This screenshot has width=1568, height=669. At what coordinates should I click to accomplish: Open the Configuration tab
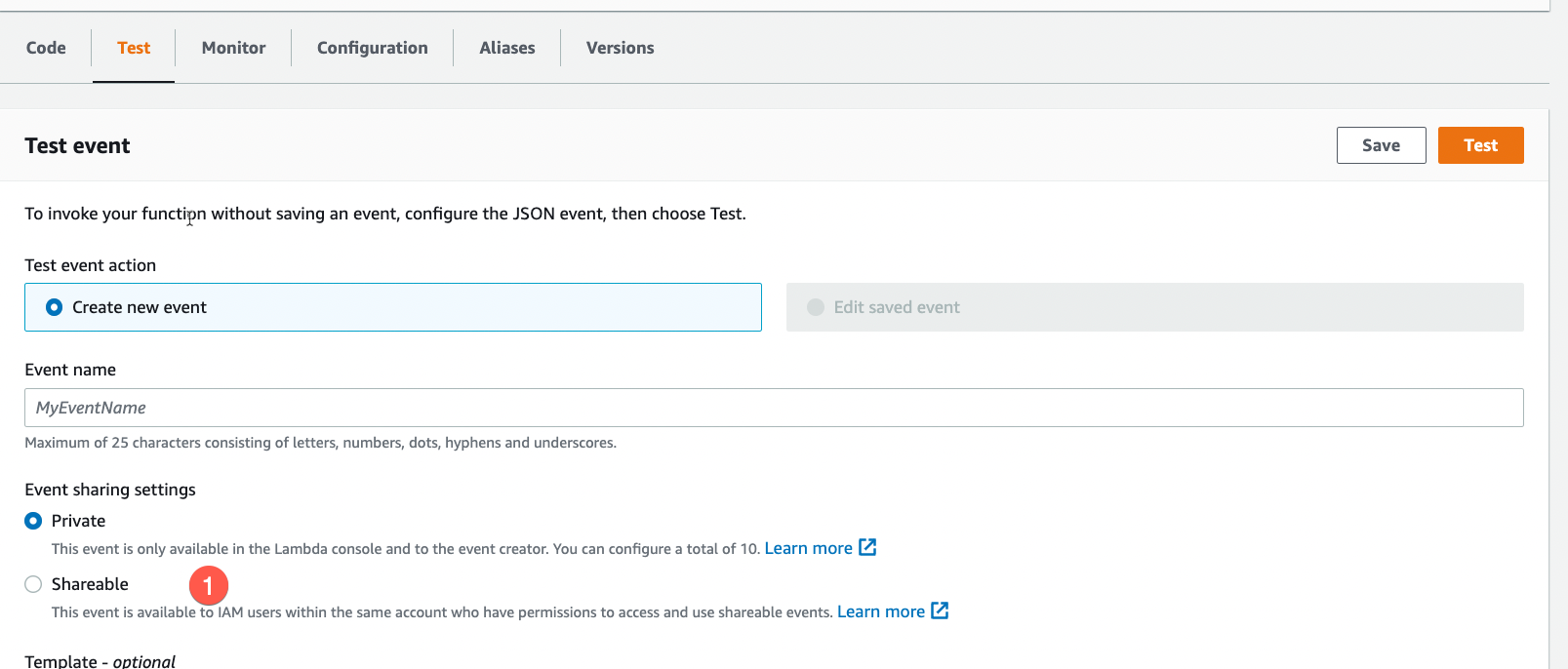coord(372,48)
